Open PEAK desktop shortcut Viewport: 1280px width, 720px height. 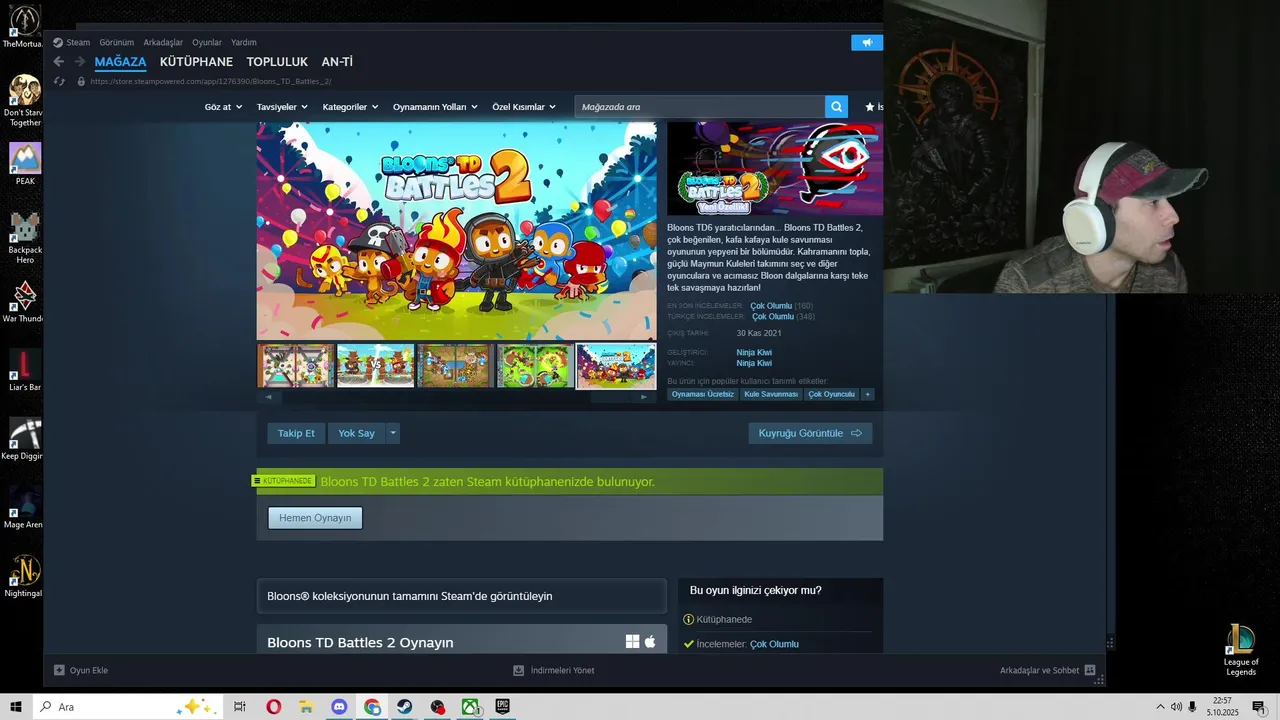pyautogui.click(x=24, y=164)
